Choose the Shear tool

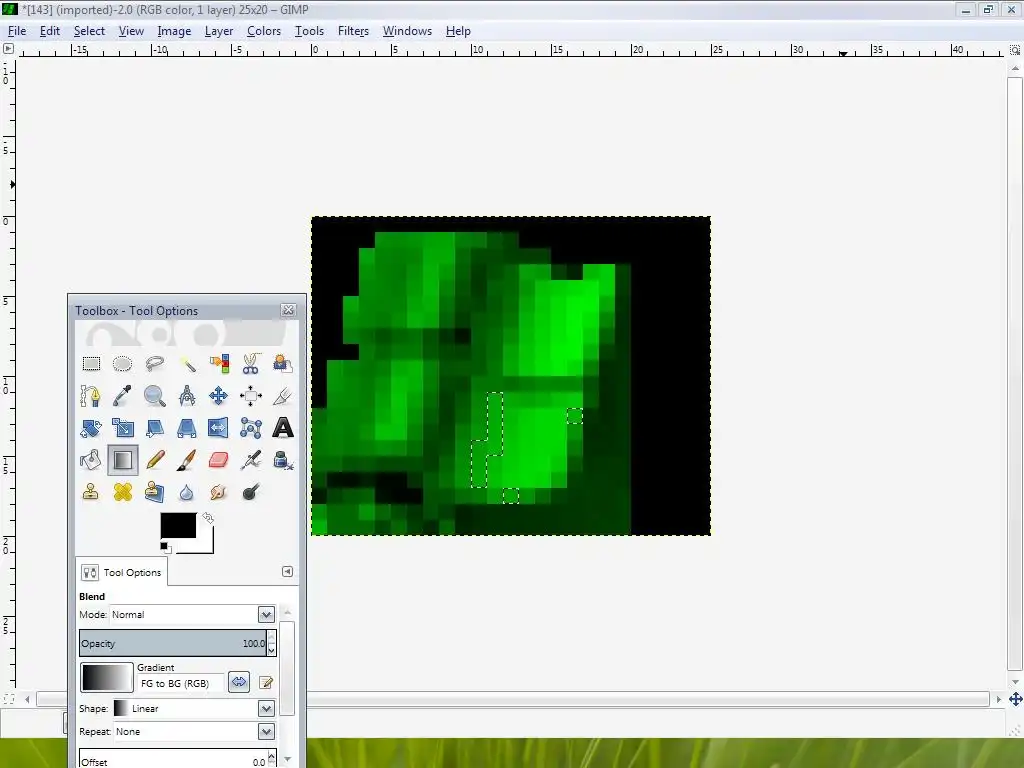coord(154,428)
